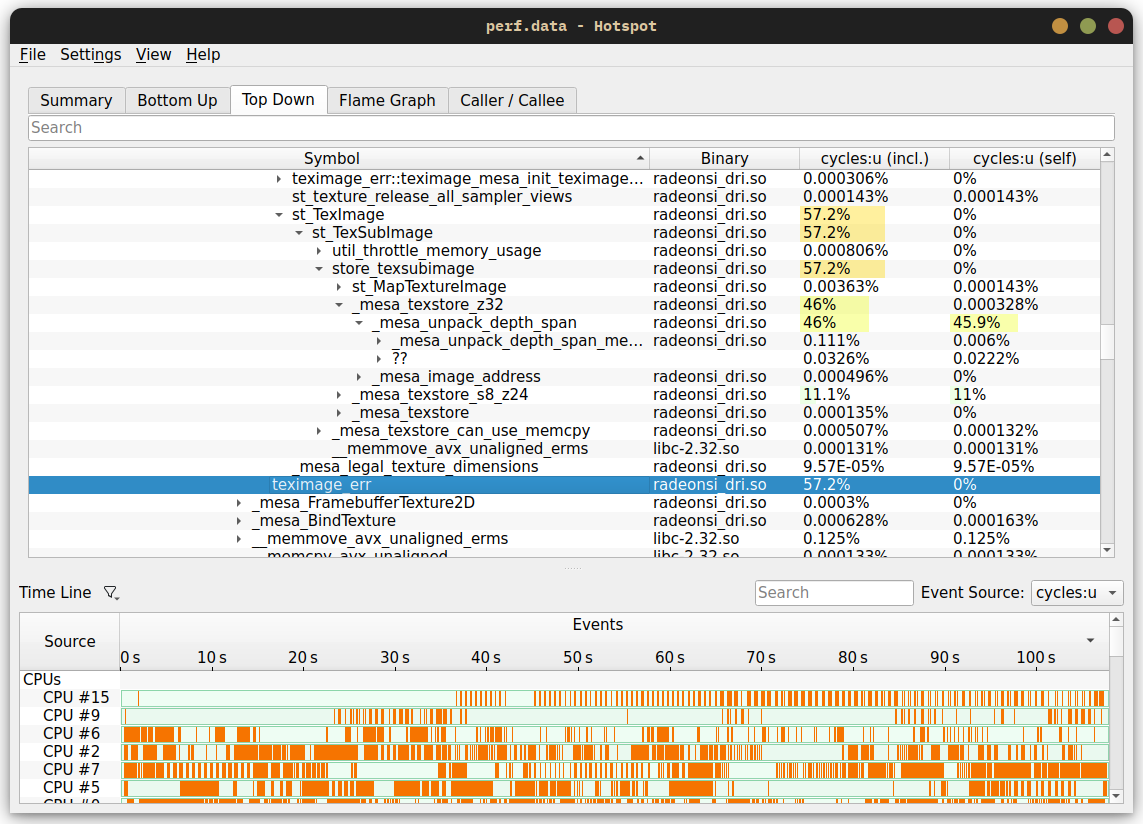Collapse the store_texsubimage branch
This screenshot has height=824, width=1143.
(318, 268)
